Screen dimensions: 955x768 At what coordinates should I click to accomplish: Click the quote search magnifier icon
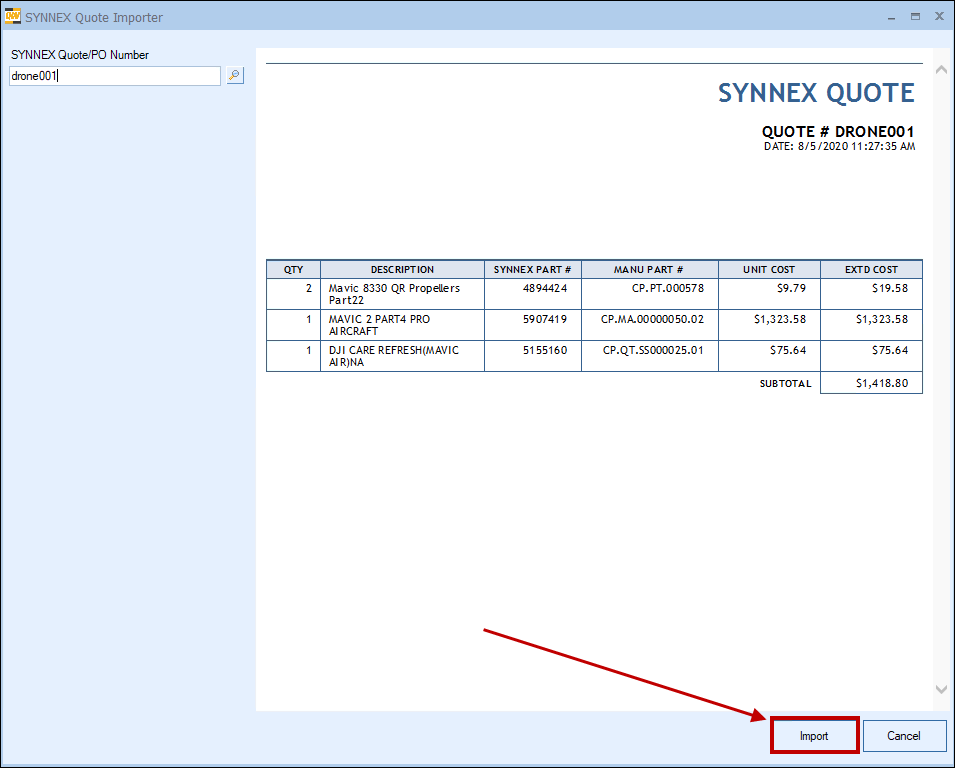pos(234,76)
